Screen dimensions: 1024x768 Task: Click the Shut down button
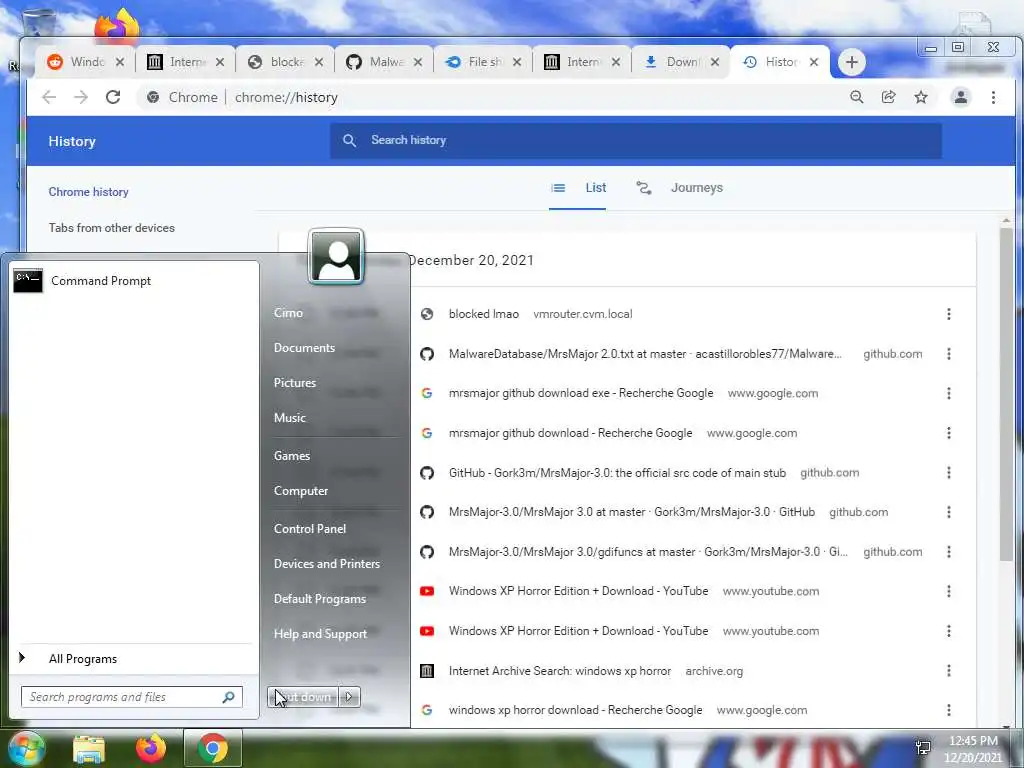click(x=304, y=697)
